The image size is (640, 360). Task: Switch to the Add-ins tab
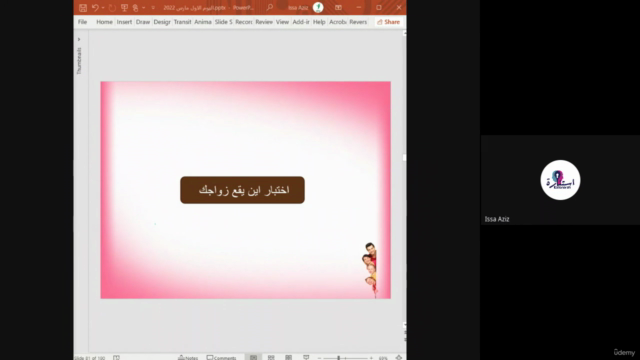click(301, 22)
